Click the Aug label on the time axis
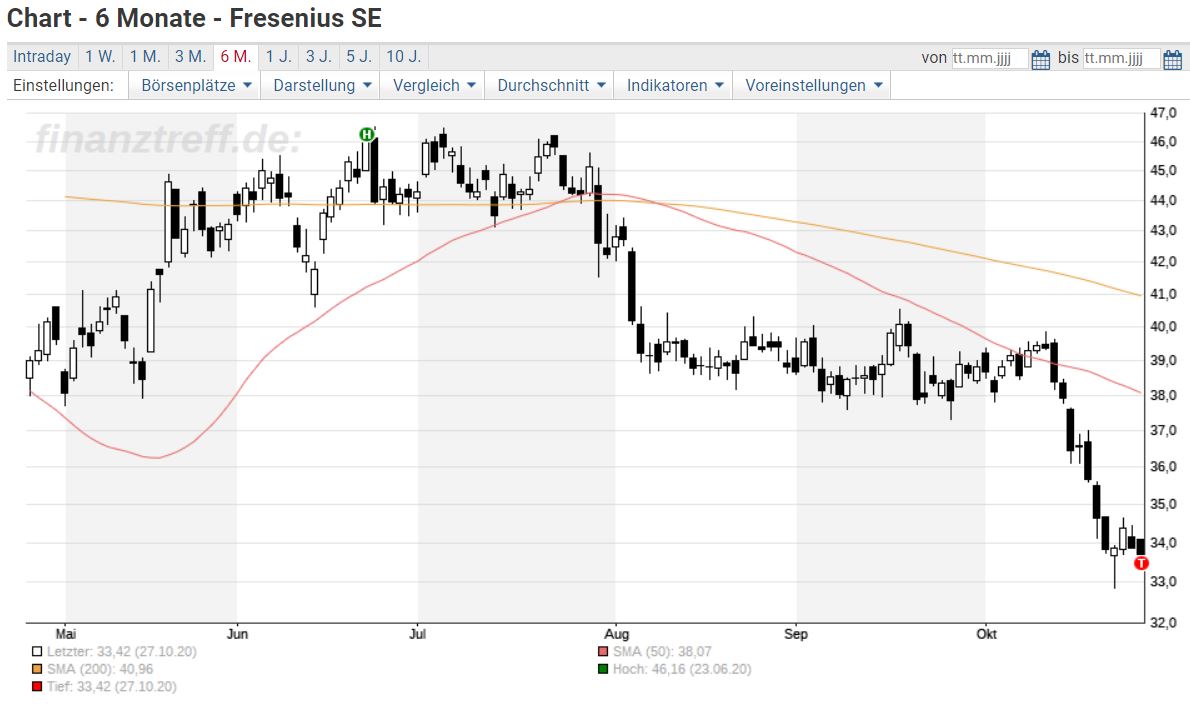 coord(617,634)
